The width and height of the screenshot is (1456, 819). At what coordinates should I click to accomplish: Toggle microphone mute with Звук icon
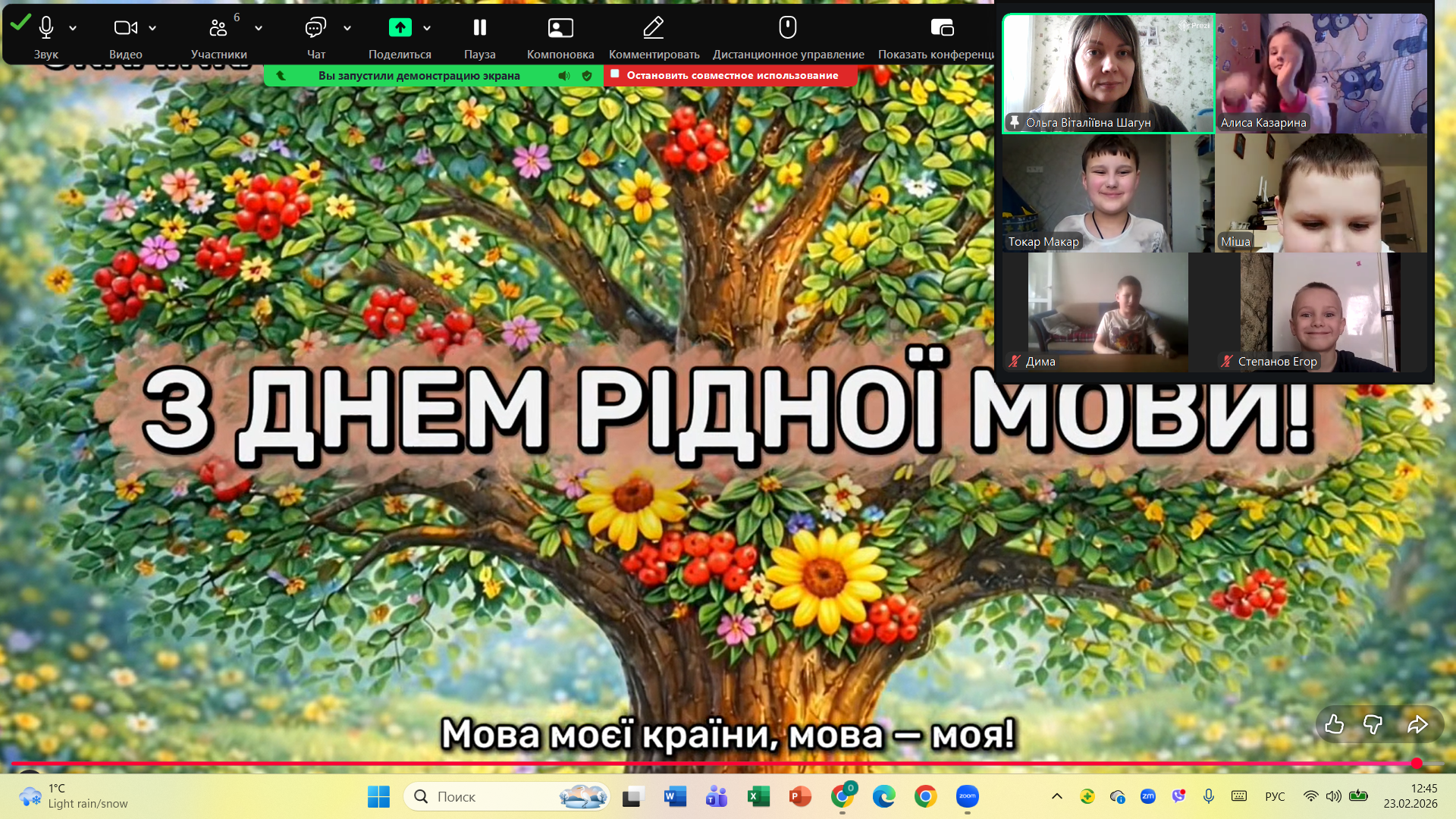[x=46, y=28]
